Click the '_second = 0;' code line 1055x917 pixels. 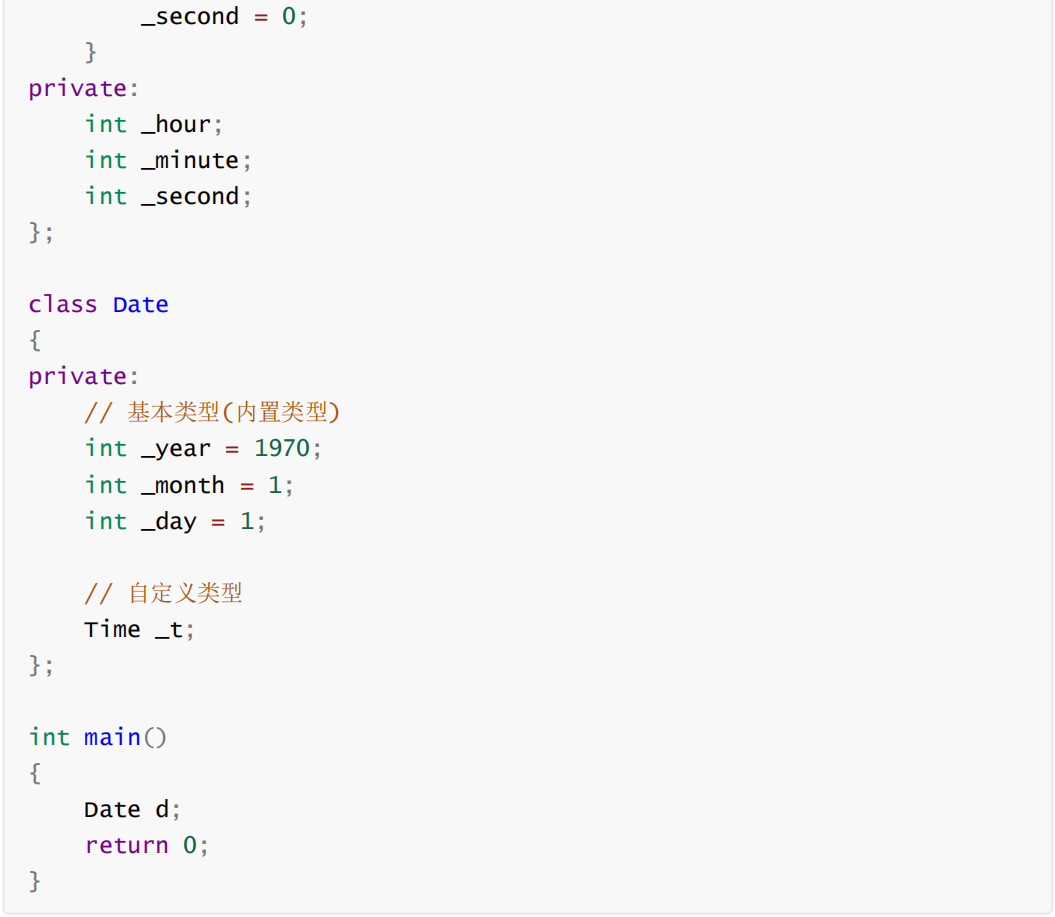coord(224,16)
